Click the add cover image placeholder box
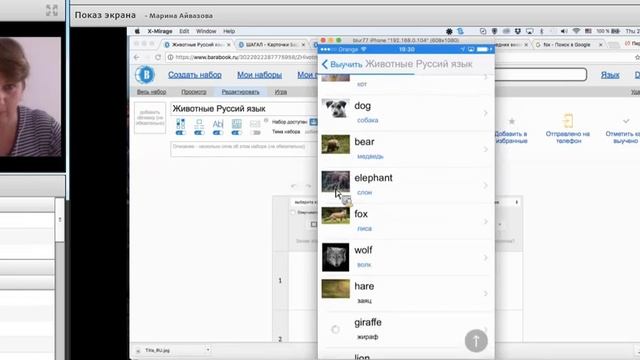This screenshot has width=640, height=360. click(150, 118)
